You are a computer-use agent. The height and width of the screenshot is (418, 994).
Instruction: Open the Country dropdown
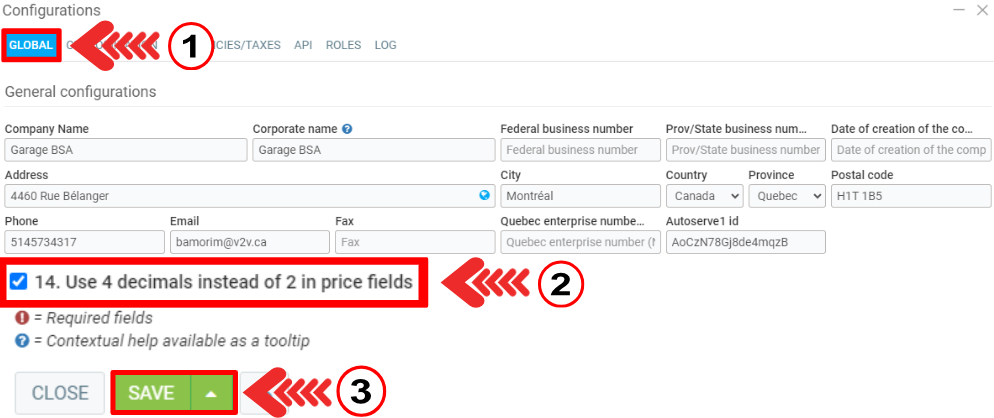[x=704, y=196]
